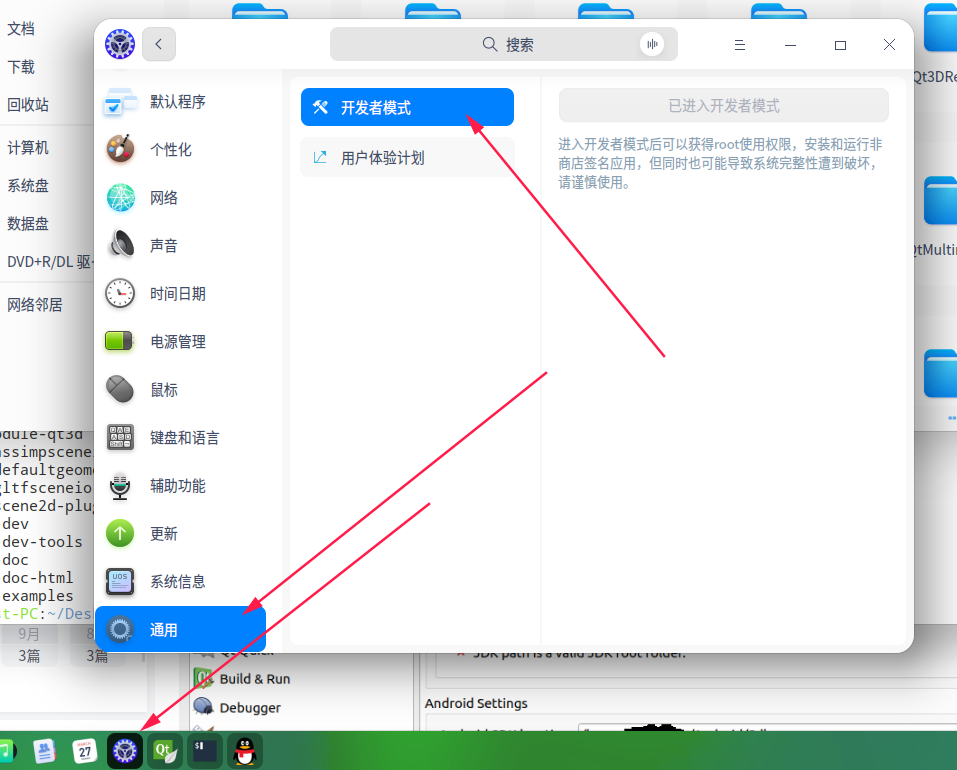957x770 pixels.
Task: Open QQ from the taskbar
Action: point(243,750)
